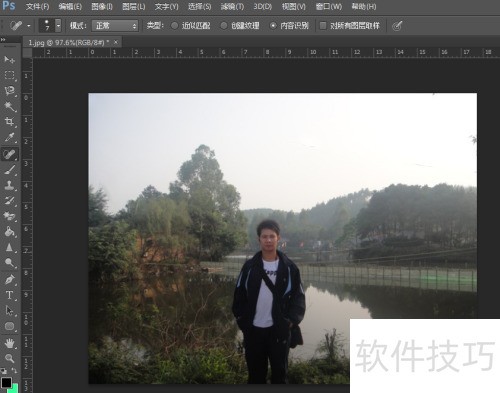
Task: Expand the toolbar double-arrow collapse control
Action: tap(3, 39)
